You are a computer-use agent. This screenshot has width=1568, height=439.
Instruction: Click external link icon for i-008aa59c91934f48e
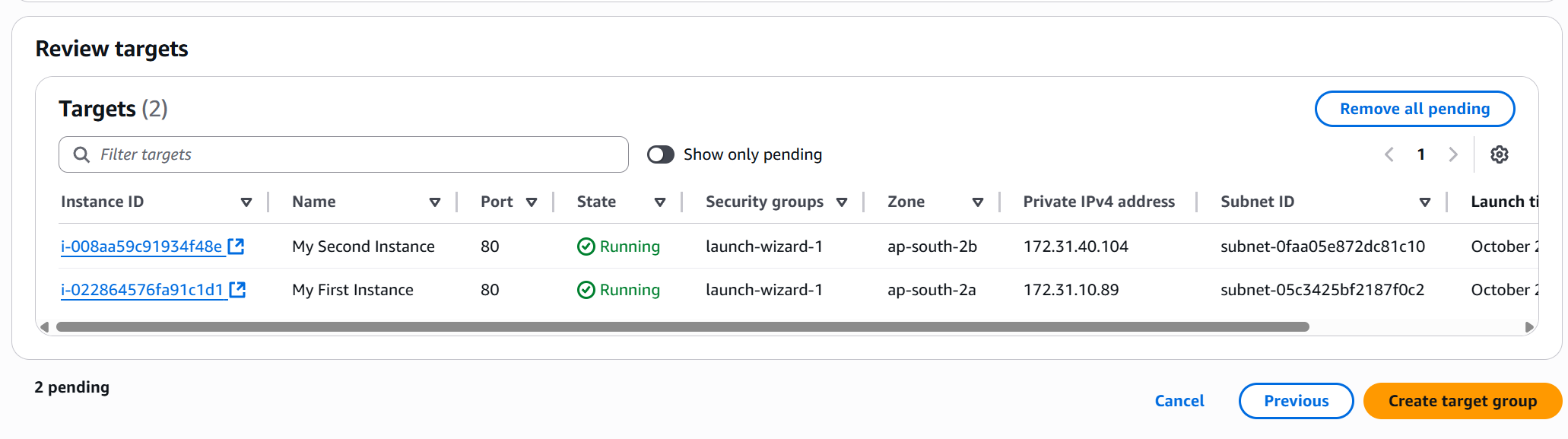coord(236,247)
